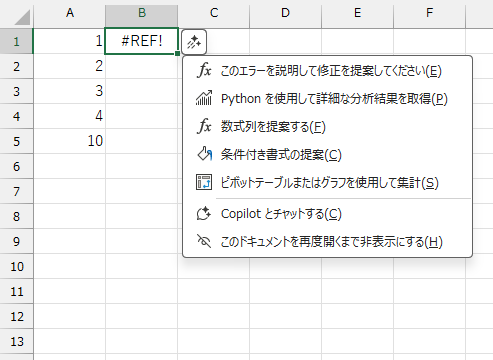Select column F header

(x=429, y=13)
